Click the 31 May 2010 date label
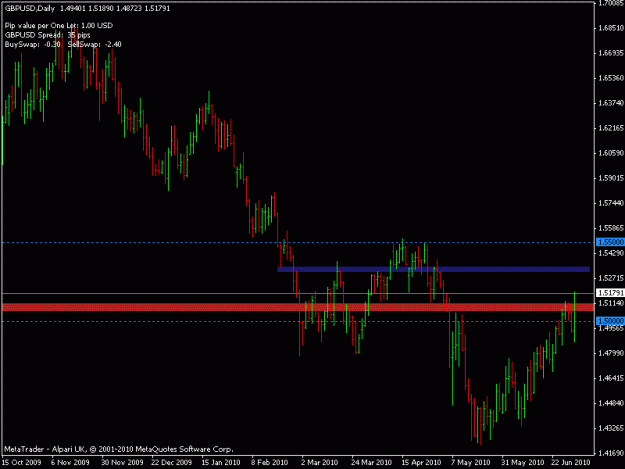 pyautogui.click(x=523, y=462)
